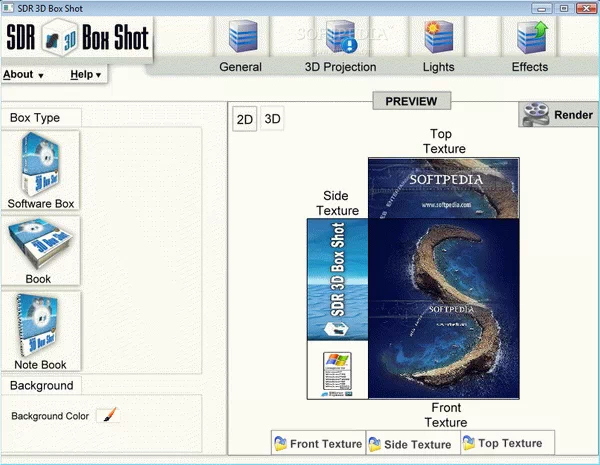Viewport: 600px width, 465px height.
Task: Load a Top Texture image
Action: point(501,444)
